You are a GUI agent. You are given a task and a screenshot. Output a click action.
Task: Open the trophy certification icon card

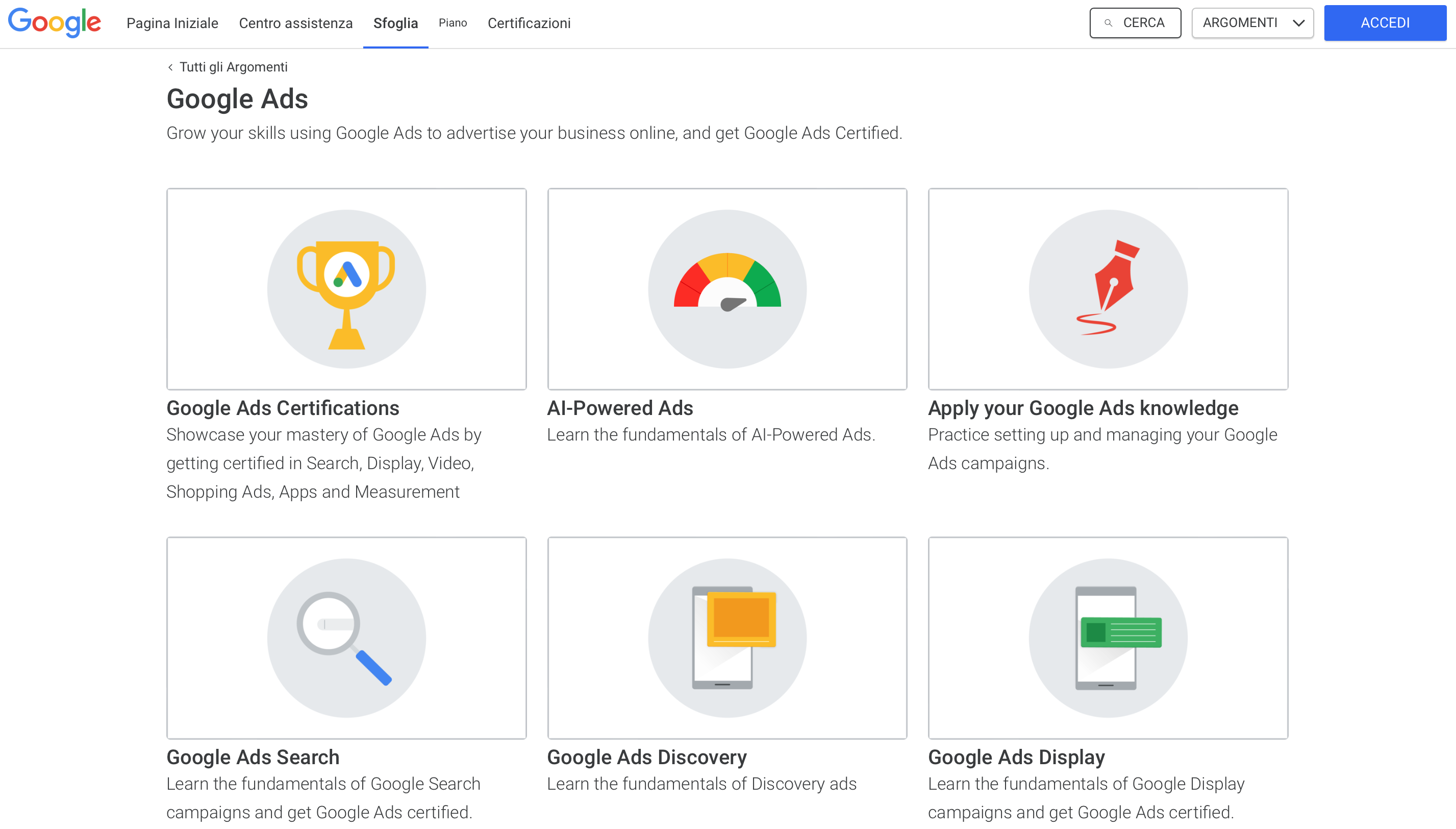point(346,289)
